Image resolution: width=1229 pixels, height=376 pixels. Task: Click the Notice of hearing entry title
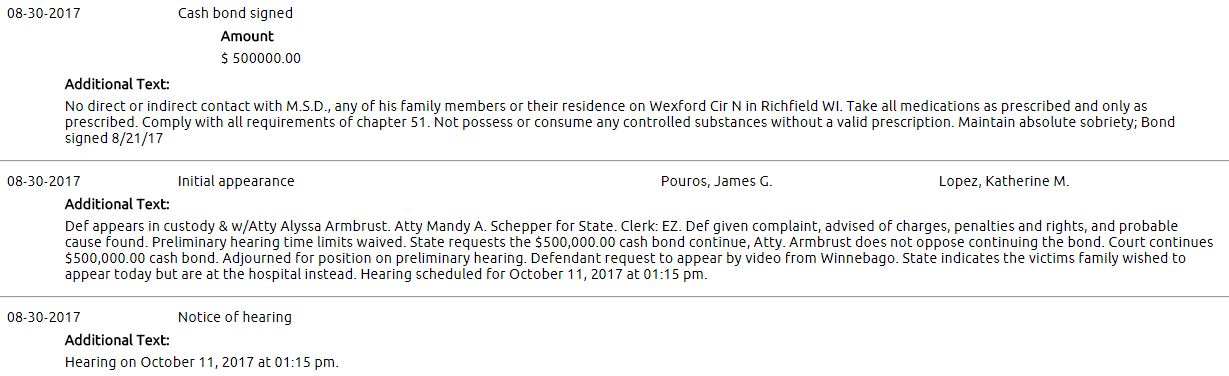[235, 318]
